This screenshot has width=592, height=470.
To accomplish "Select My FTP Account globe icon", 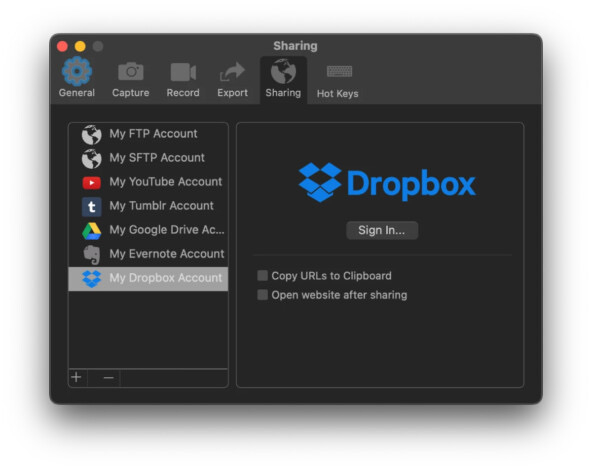I will (x=91, y=134).
